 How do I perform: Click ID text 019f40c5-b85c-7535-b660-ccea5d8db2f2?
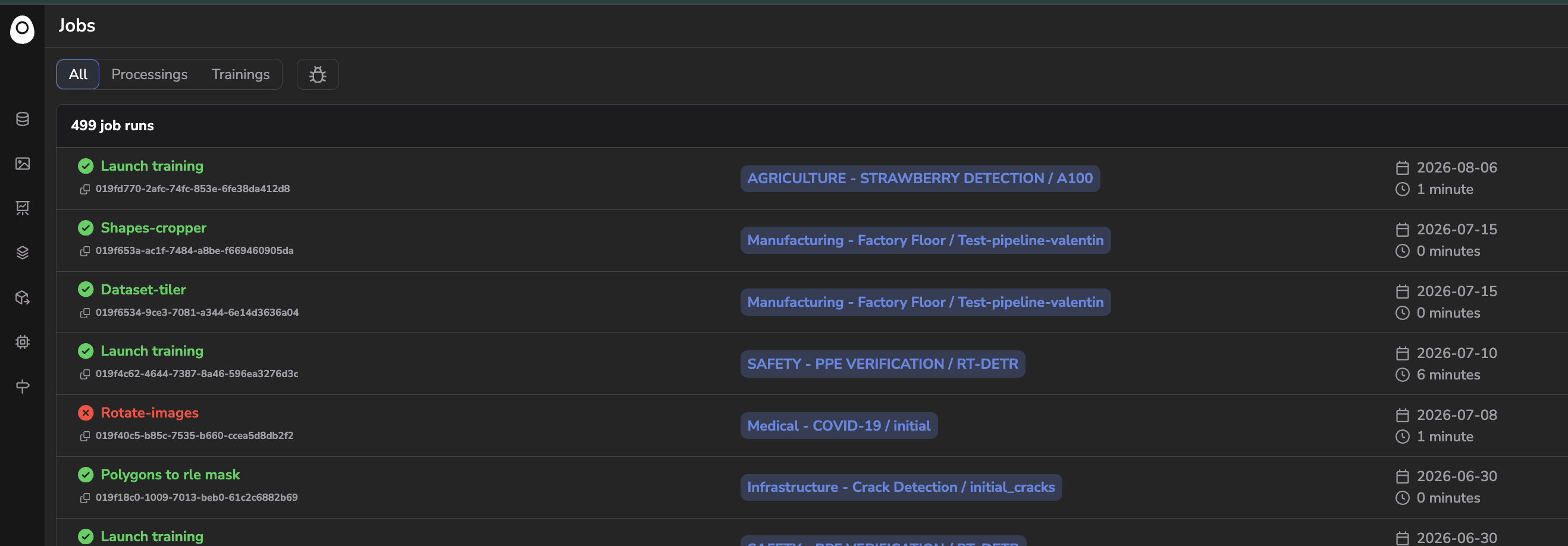(x=194, y=436)
